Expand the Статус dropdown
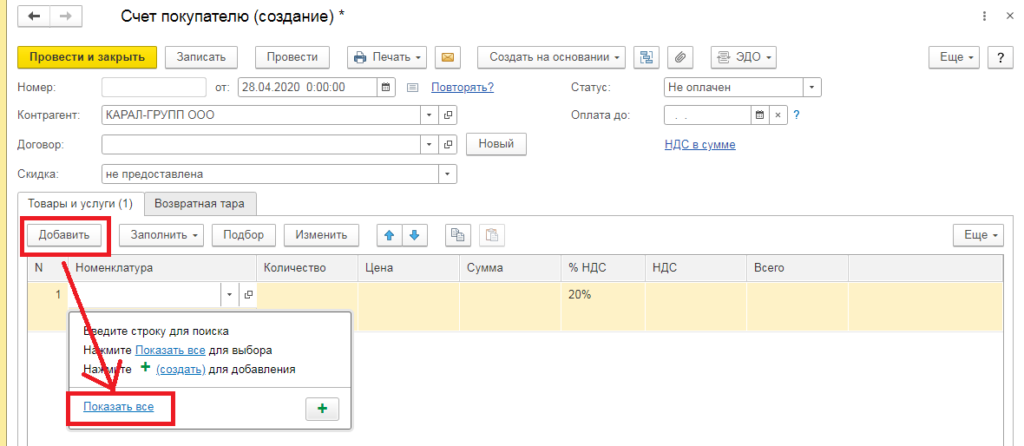 (x=812, y=87)
